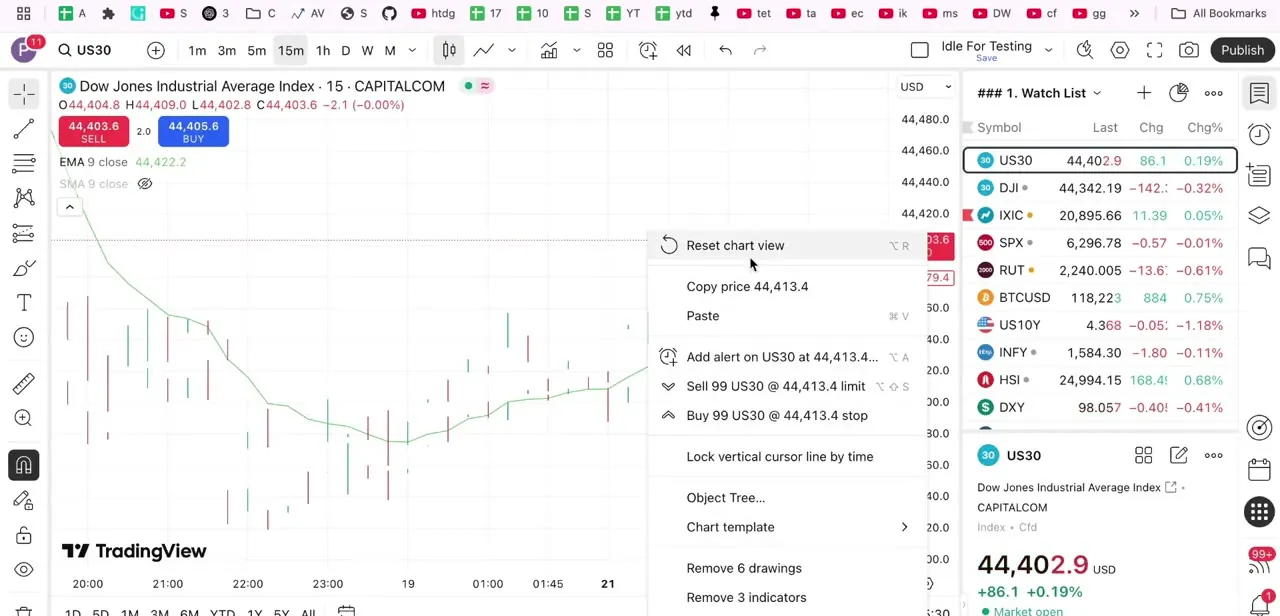1280x616 pixels.
Task: Open indicator templates grid
Action: 605,50
